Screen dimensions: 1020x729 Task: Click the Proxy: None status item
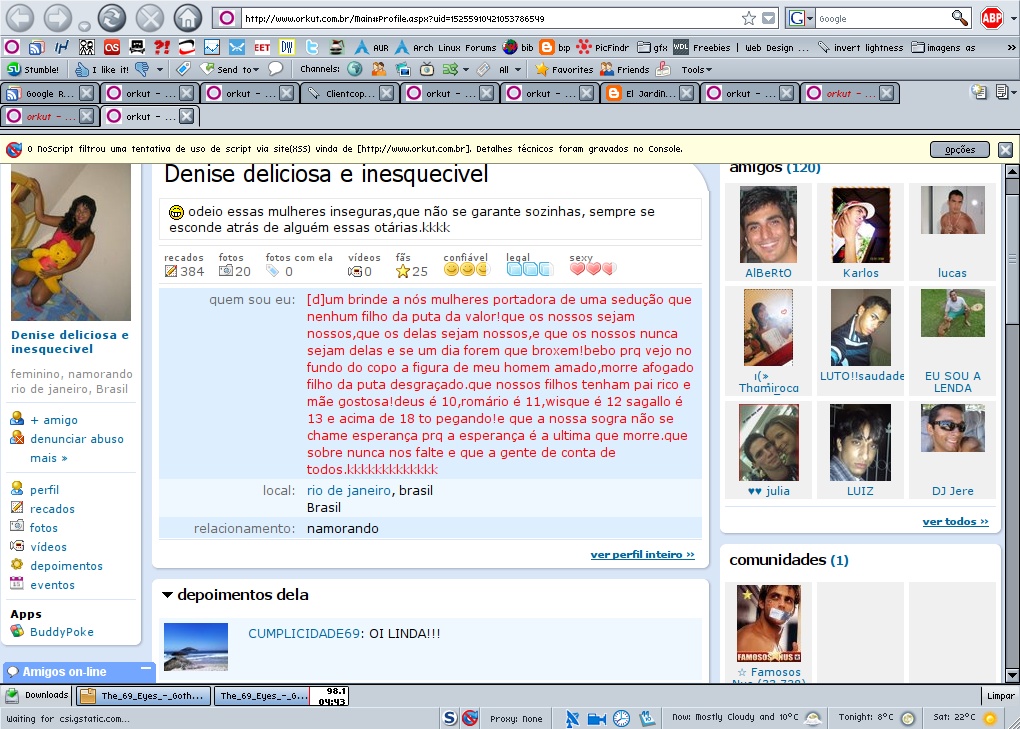click(x=516, y=719)
